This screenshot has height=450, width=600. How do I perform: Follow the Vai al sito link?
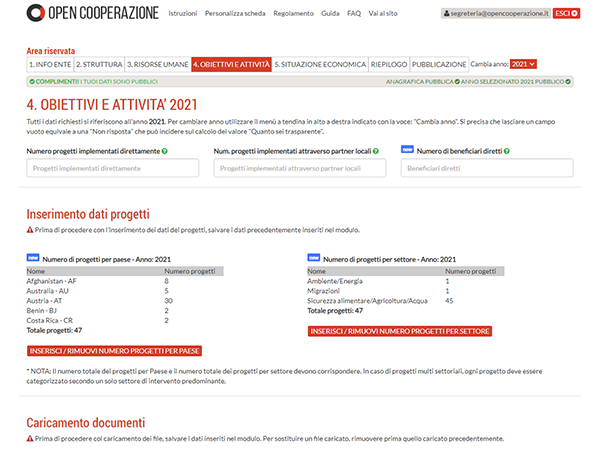[x=383, y=13]
